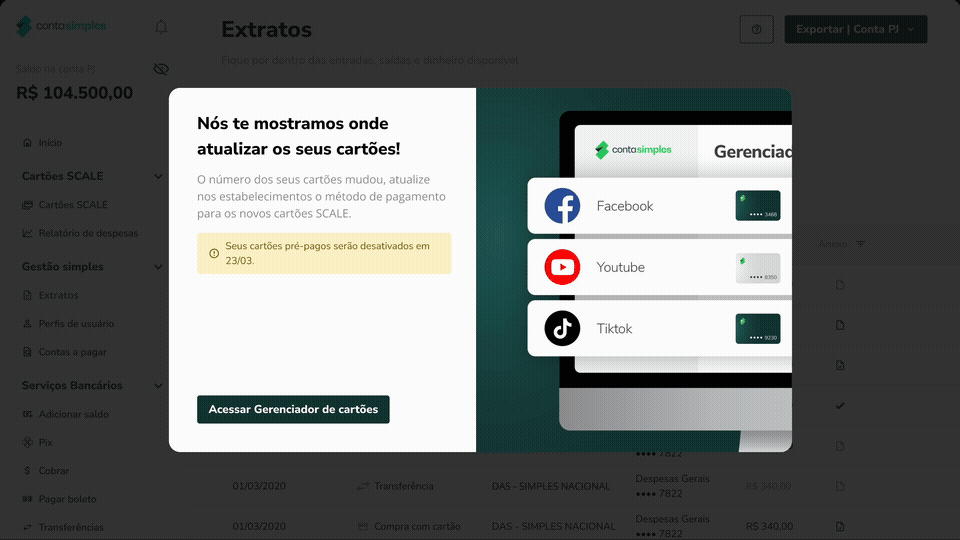Viewport: 960px width, 540px height.
Task: Click the dollar icon beside Cobrar
Action: point(27,471)
